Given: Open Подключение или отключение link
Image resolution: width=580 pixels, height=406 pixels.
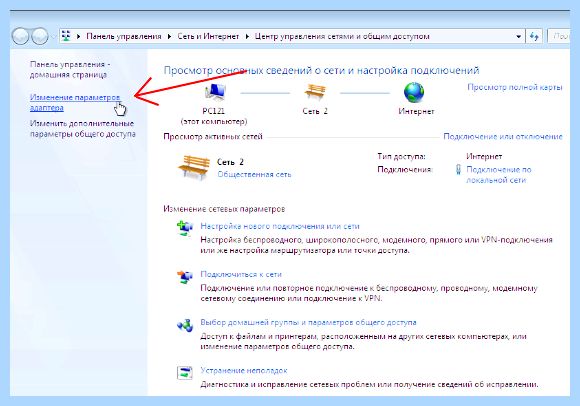Looking at the screenshot, I should click(x=503, y=136).
